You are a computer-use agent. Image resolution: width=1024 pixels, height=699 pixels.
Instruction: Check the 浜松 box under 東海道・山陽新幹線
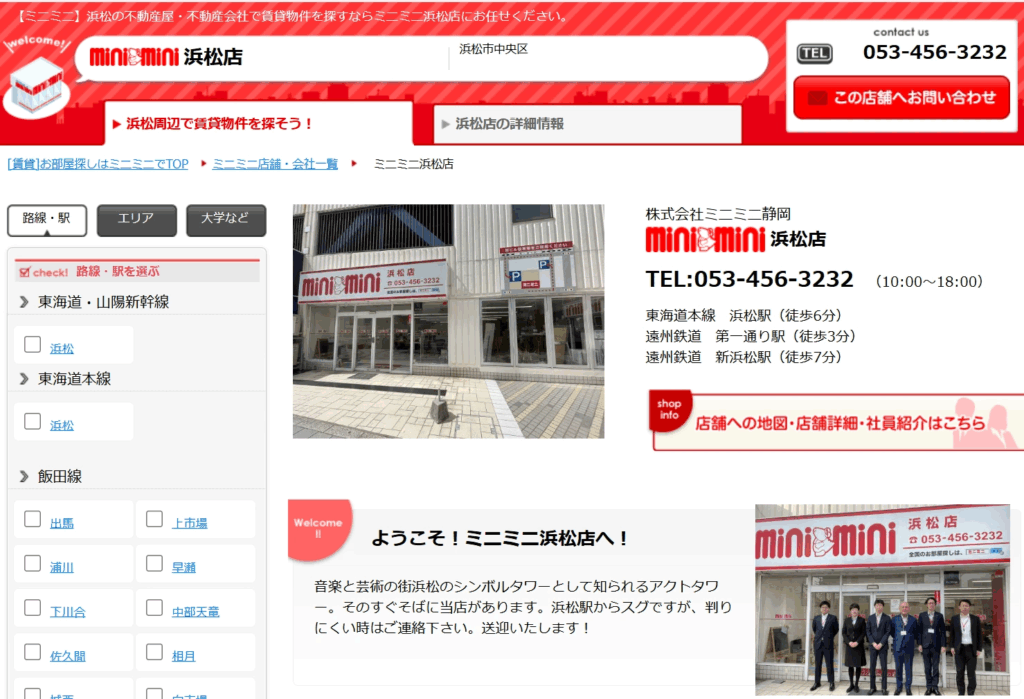33,345
